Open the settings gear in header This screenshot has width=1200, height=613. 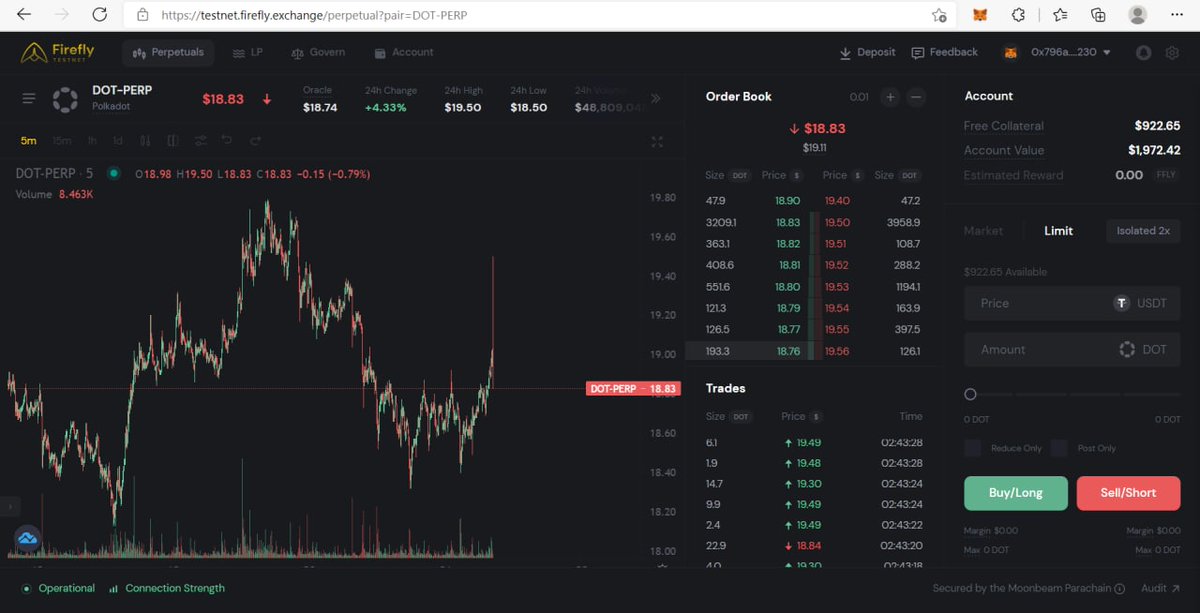pos(1172,53)
